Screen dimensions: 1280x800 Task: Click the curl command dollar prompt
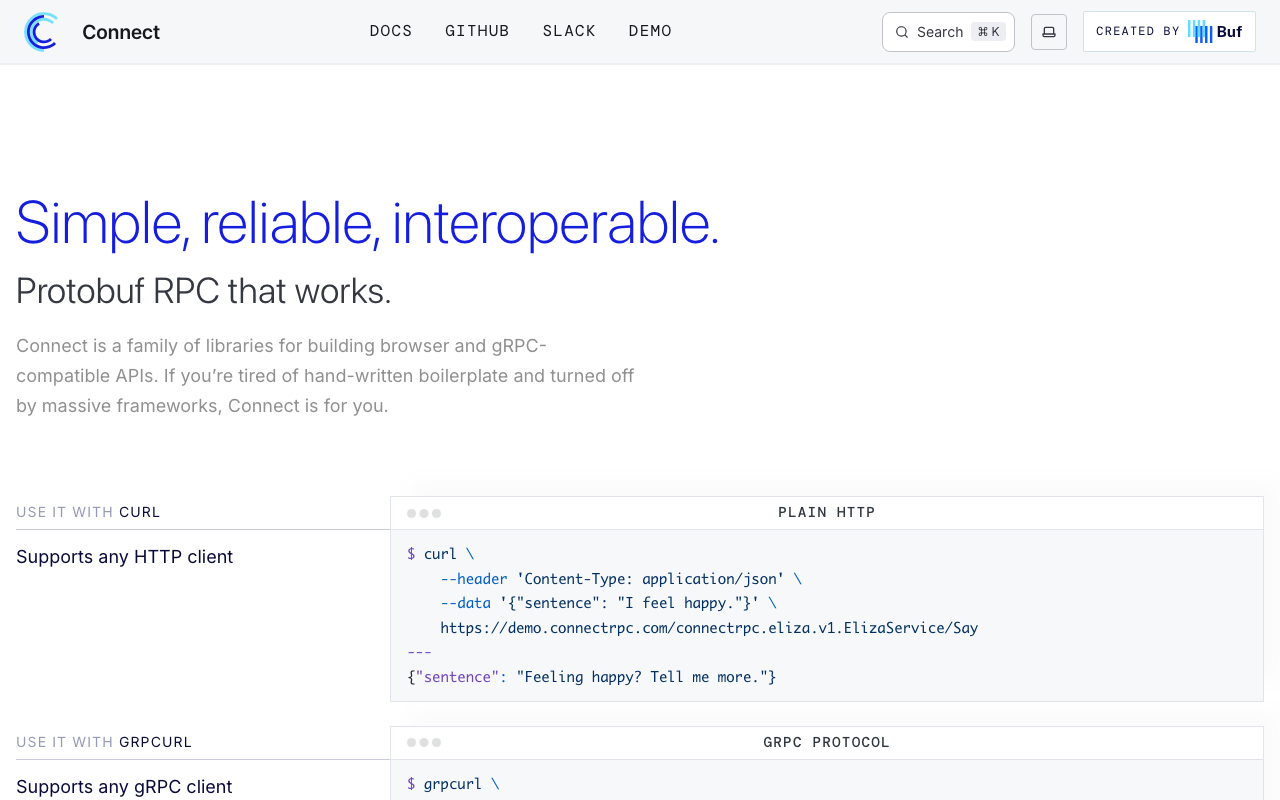(x=411, y=554)
